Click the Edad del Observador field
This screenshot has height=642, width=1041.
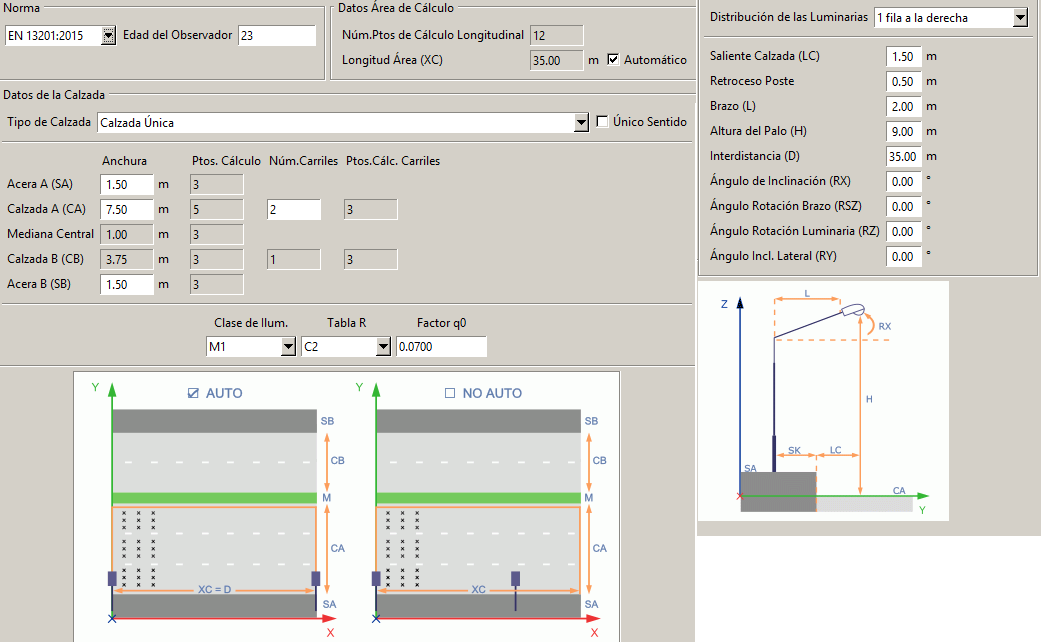276,36
